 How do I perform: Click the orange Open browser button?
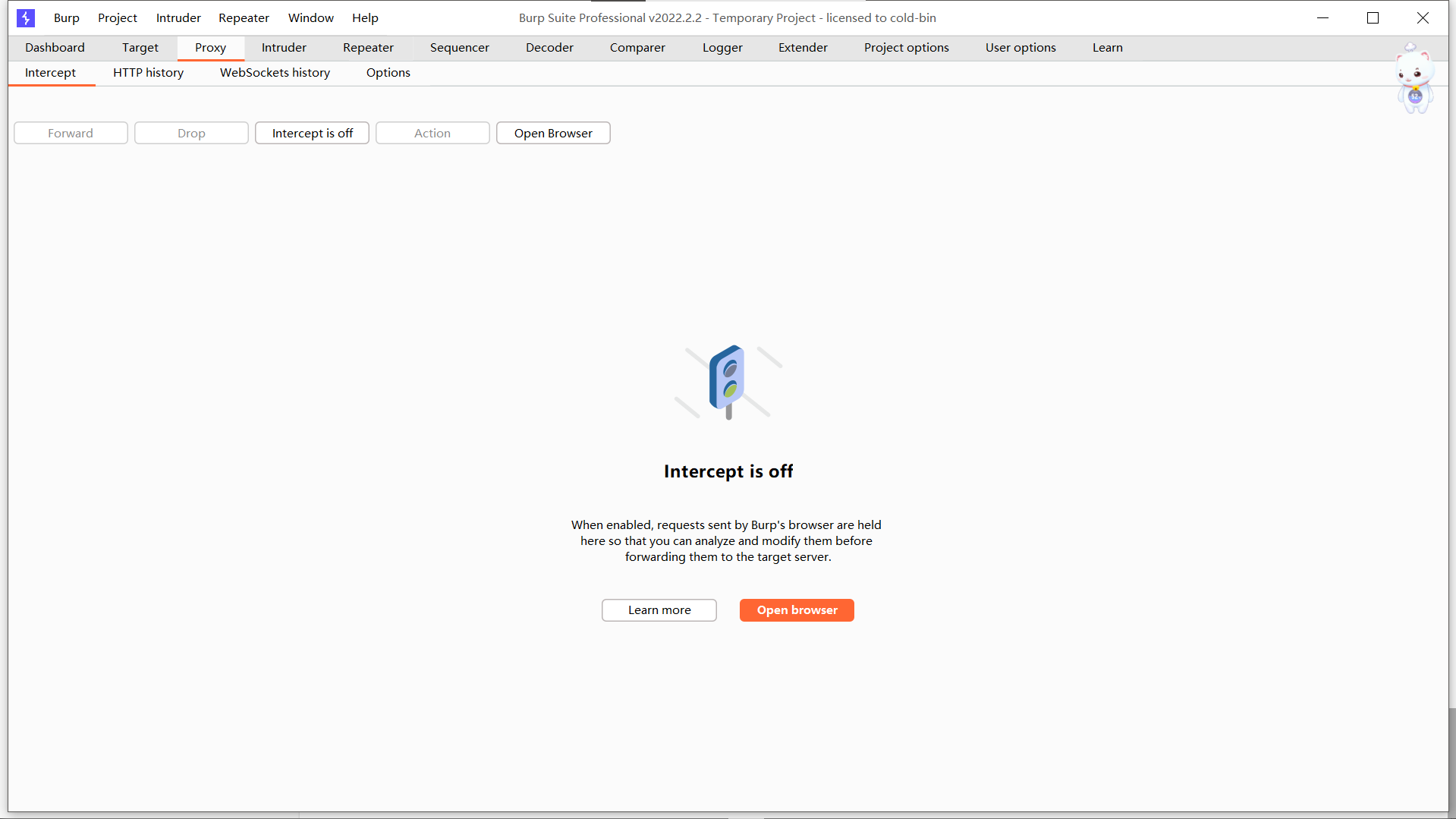(x=797, y=610)
